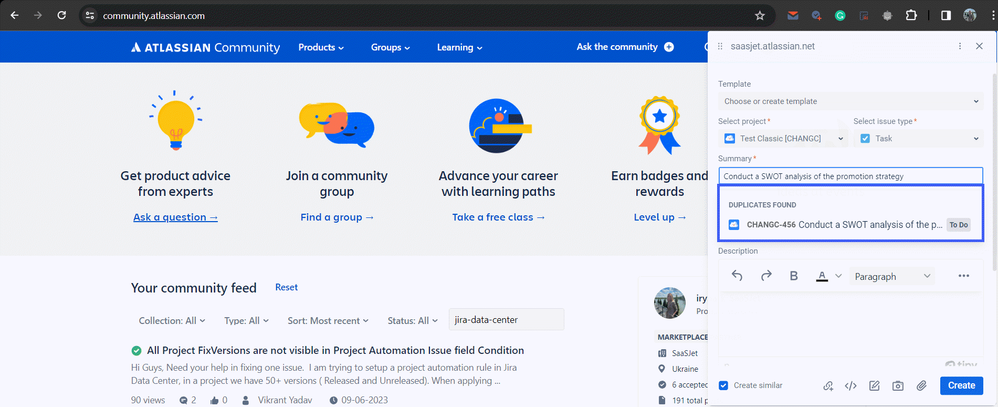Open the AI screen recorder extension
Screen dimensions: 998x407
click(864, 16)
